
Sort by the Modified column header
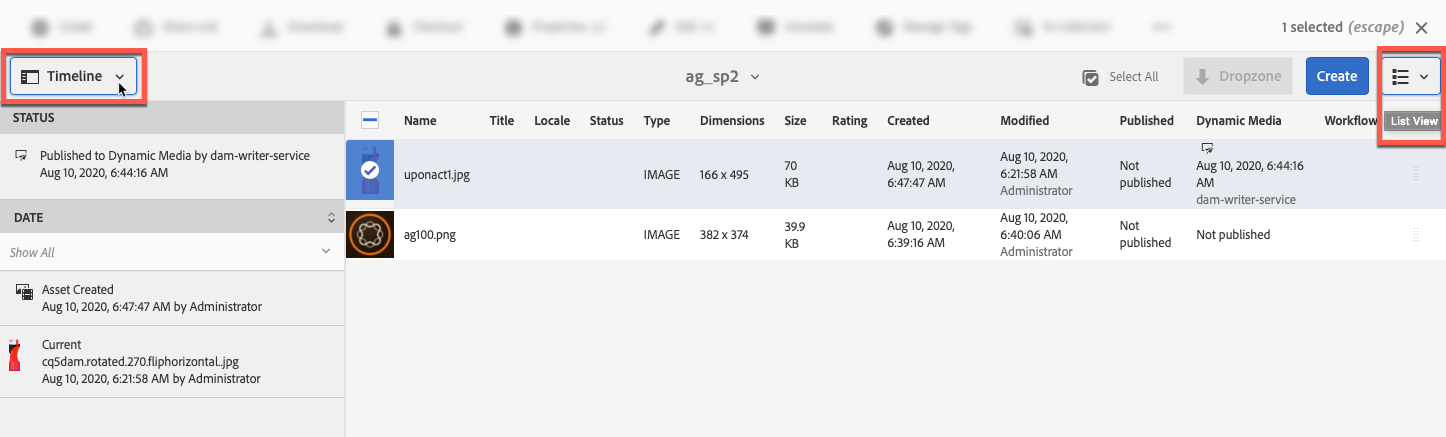(1024, 120)
